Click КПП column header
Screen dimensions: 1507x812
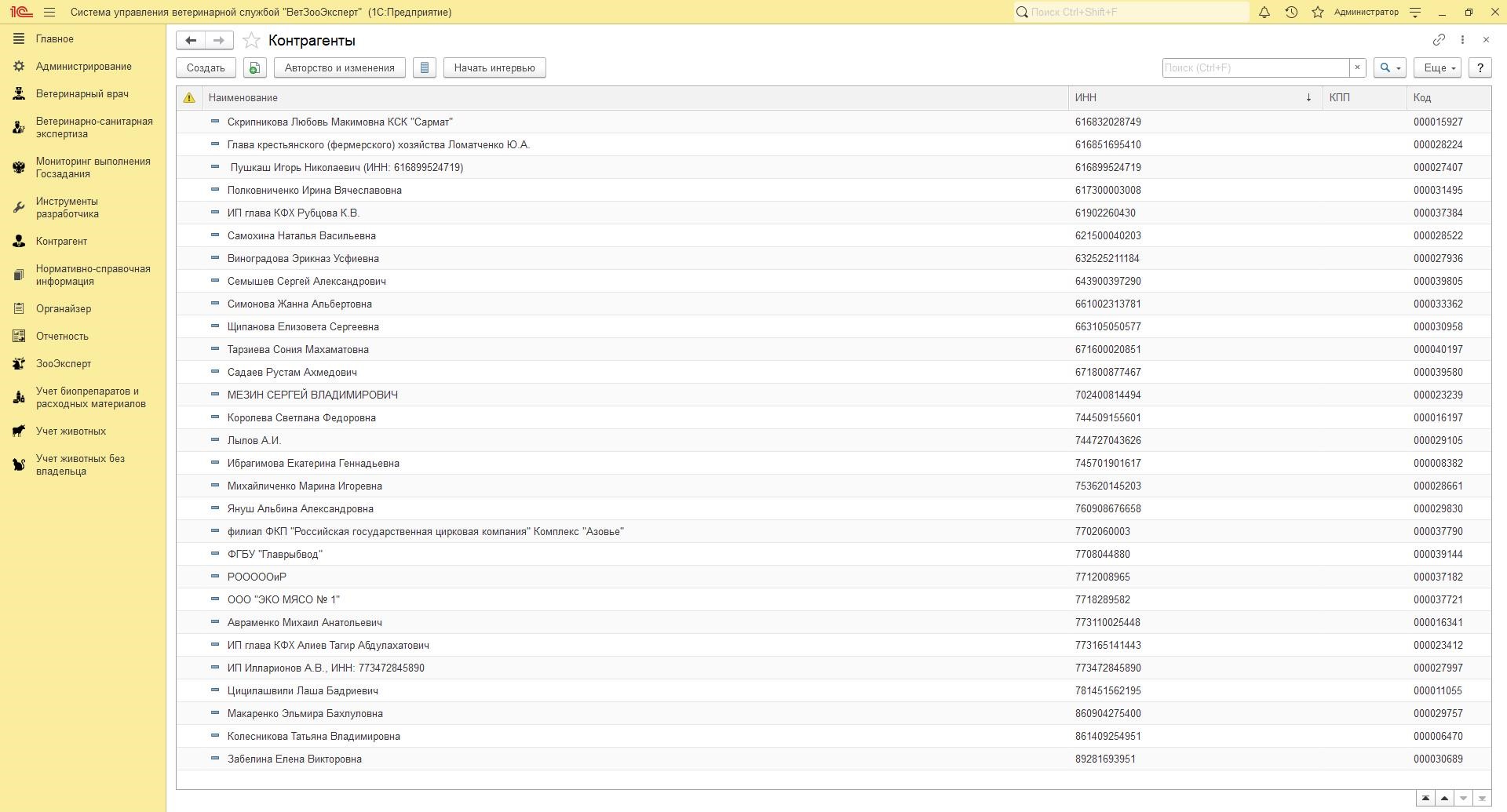click(1364, 97)
